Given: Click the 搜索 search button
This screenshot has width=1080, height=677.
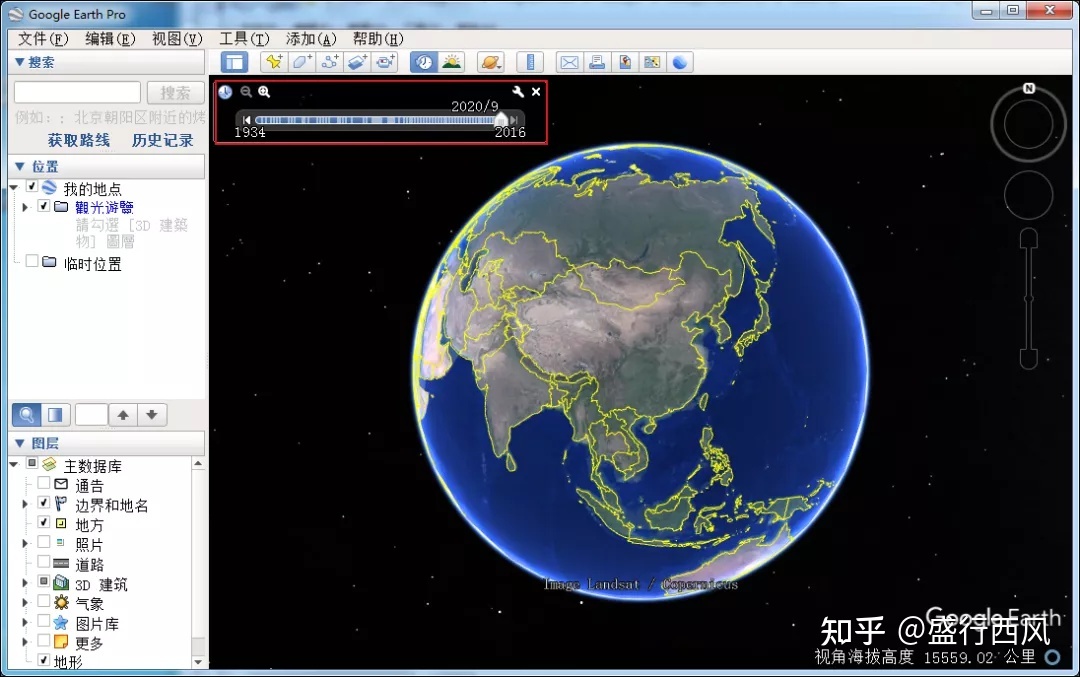Looking at the screenshot, I should click(x=175, y=93).
